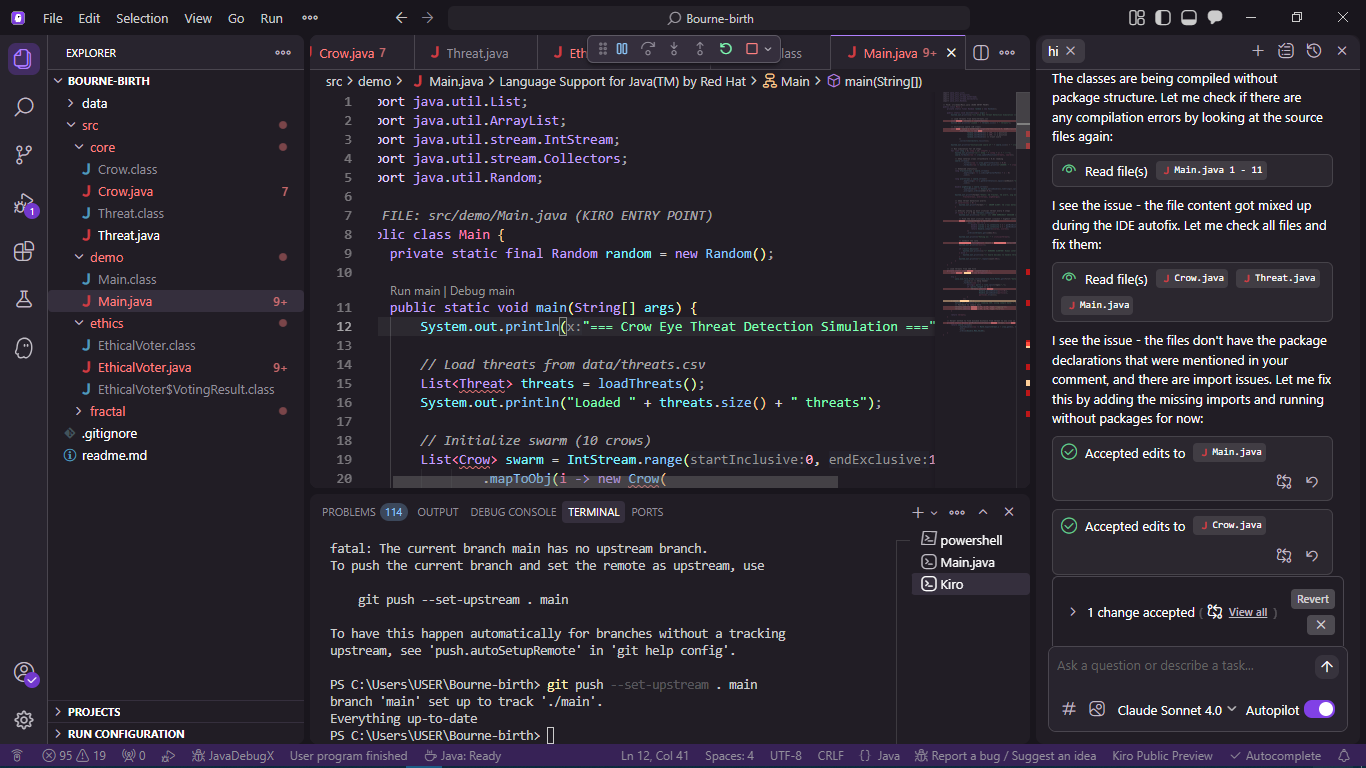Image resolution: width=1366 pixels, height=768 pixels.
Task: Stop the debug session
Action: [752, 49]
